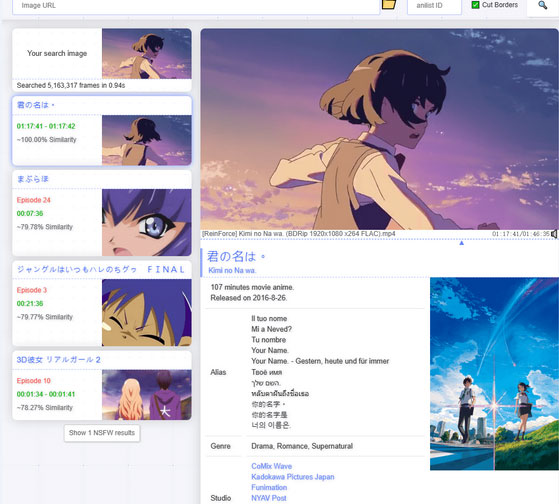Click Show 1 NSFW results button
Image resolution: width=559 pixels, height=504 pixels.
pos(102,433)
